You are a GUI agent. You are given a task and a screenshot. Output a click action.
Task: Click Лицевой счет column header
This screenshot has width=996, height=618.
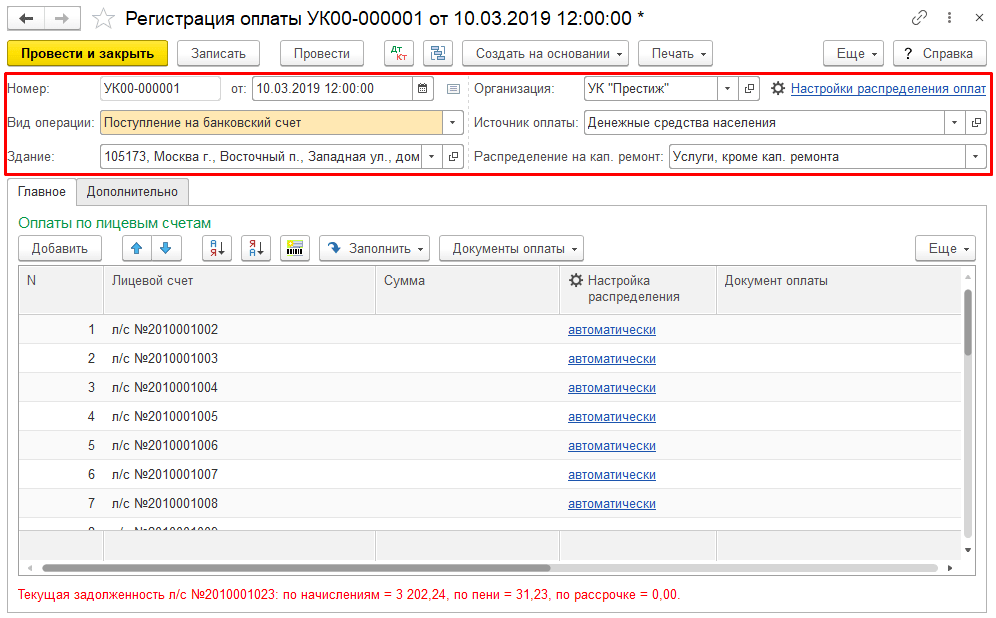(x=239, y=290)
